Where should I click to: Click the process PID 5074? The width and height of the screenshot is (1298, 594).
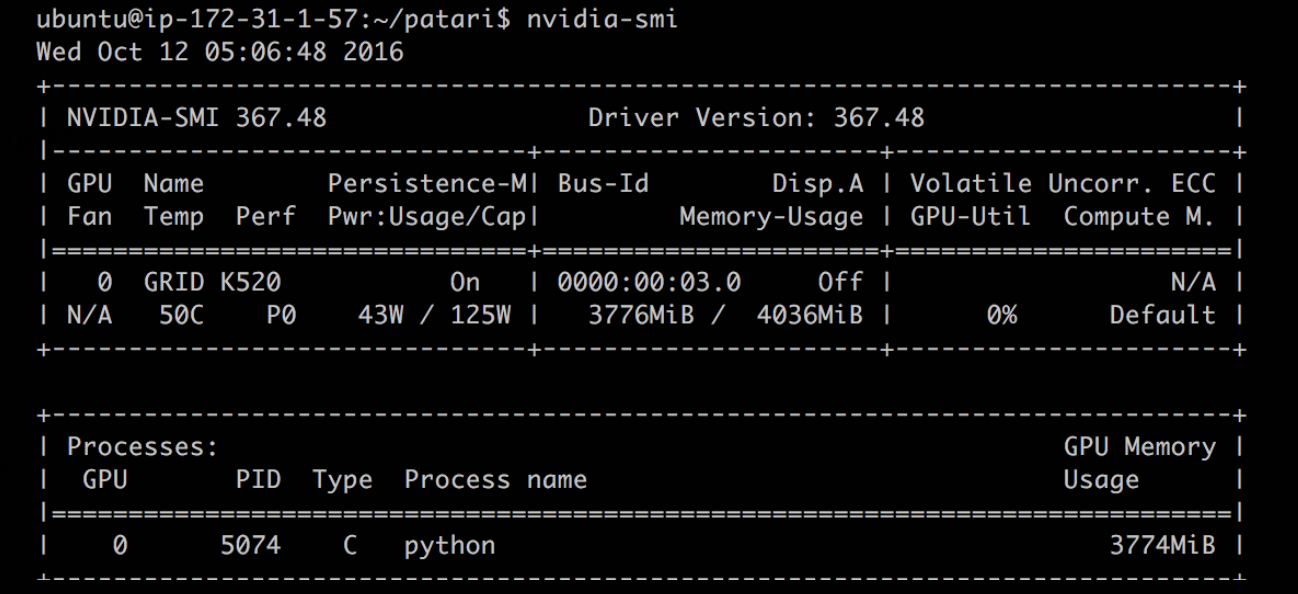(250, 546)
